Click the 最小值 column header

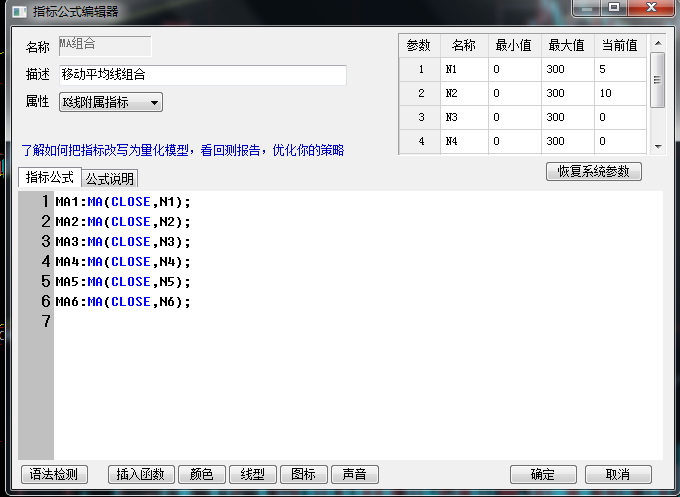tap(515, 45)
